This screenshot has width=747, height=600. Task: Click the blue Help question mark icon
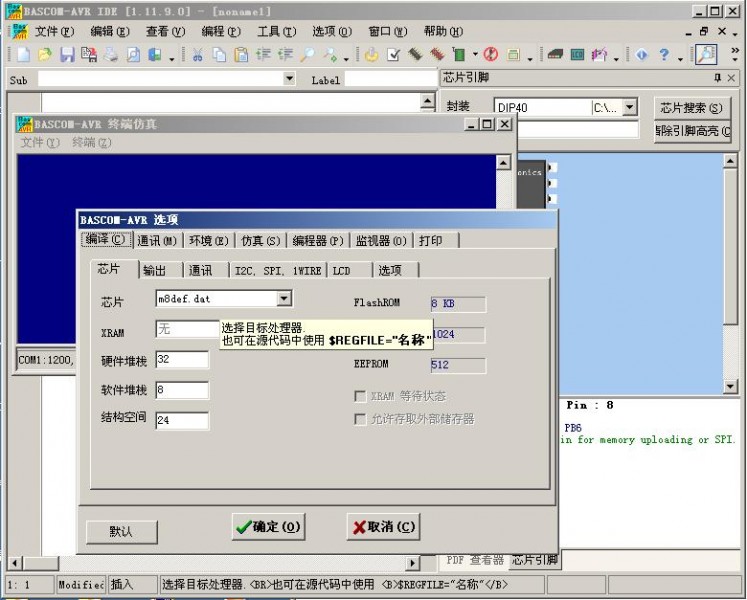point(664,54)
